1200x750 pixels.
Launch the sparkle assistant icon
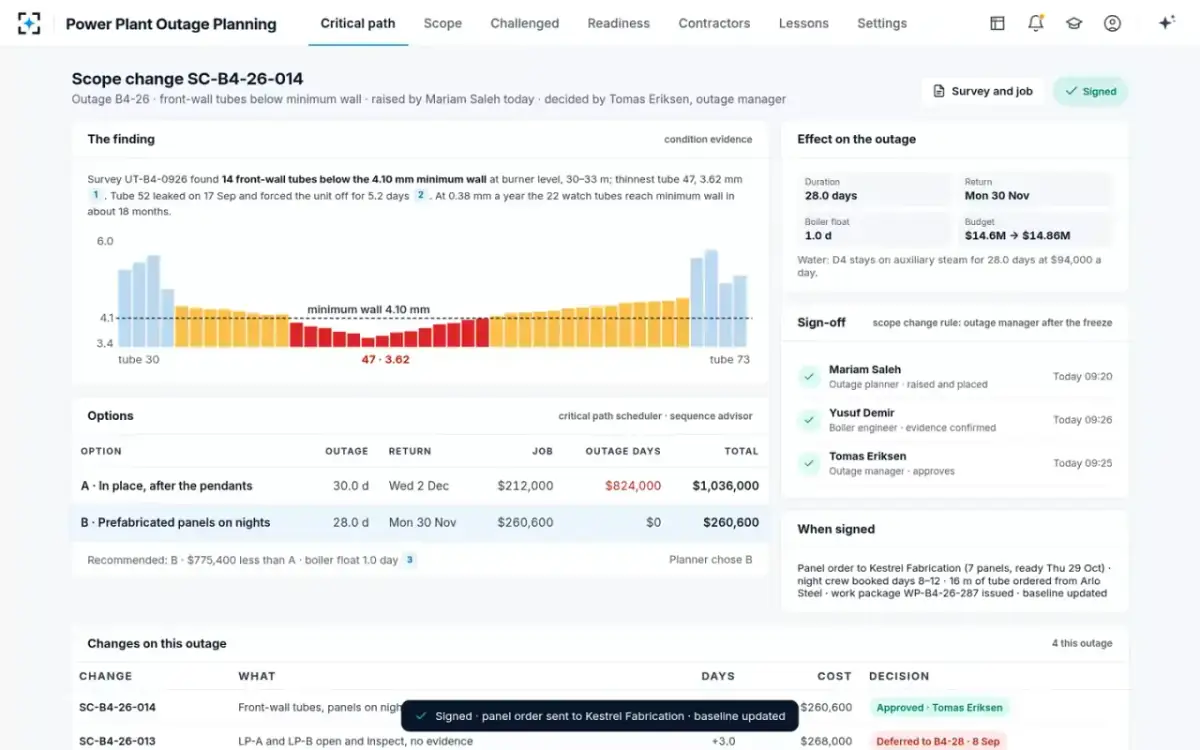pyautogui.click(x=1166, y=23)
